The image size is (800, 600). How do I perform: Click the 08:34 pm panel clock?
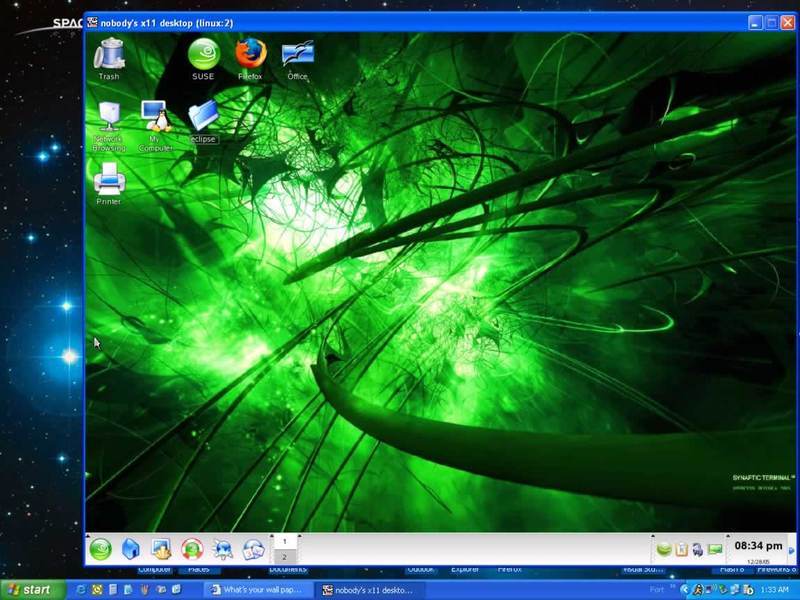(x=758, y=546)
